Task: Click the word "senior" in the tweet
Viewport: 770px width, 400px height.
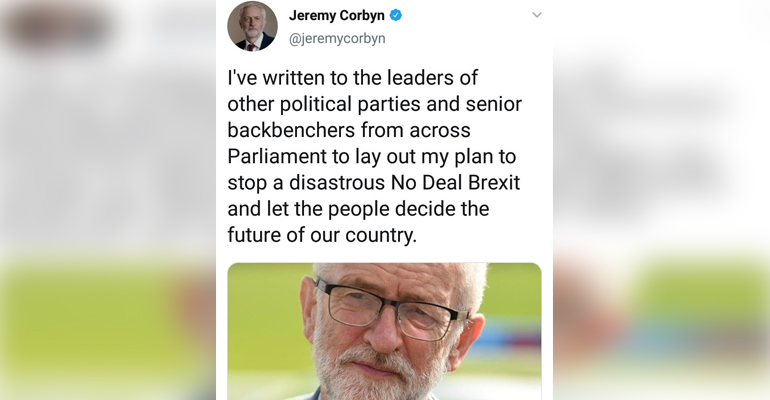Action: point(494,104)
